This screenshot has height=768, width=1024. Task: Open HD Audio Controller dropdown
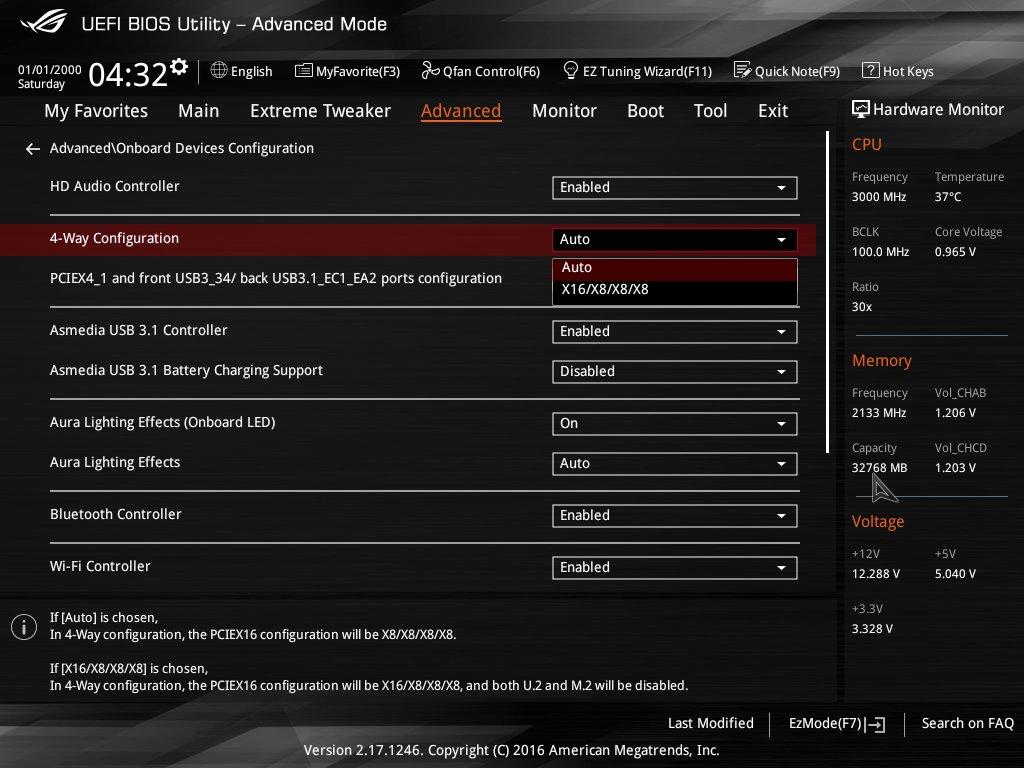click(x=675, y=187)
